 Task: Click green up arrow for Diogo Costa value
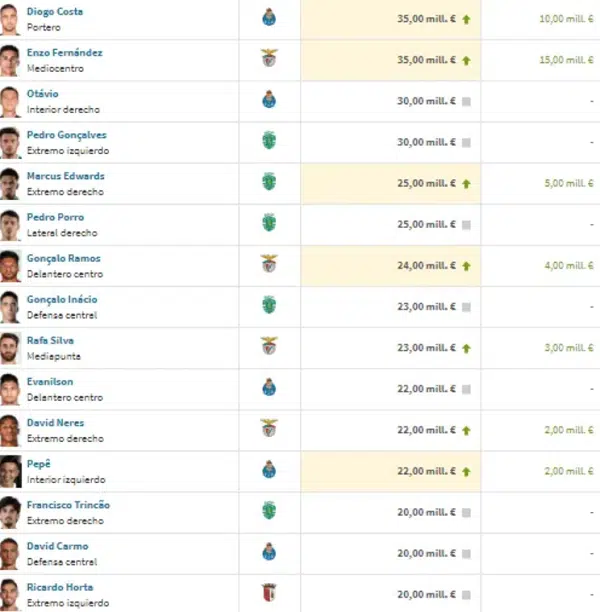coord(467,19)
